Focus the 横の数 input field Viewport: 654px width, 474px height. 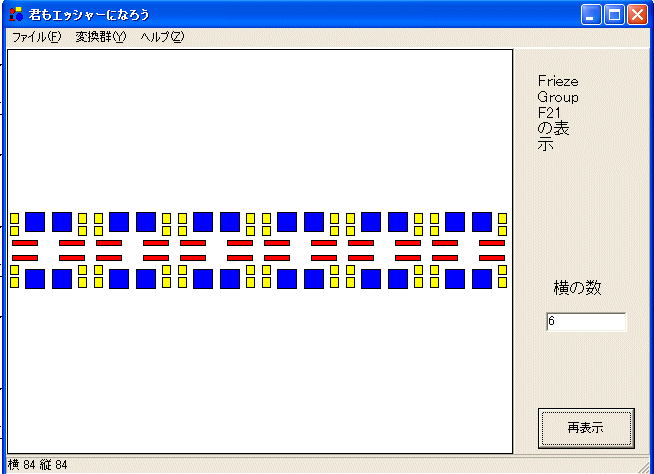586,322
